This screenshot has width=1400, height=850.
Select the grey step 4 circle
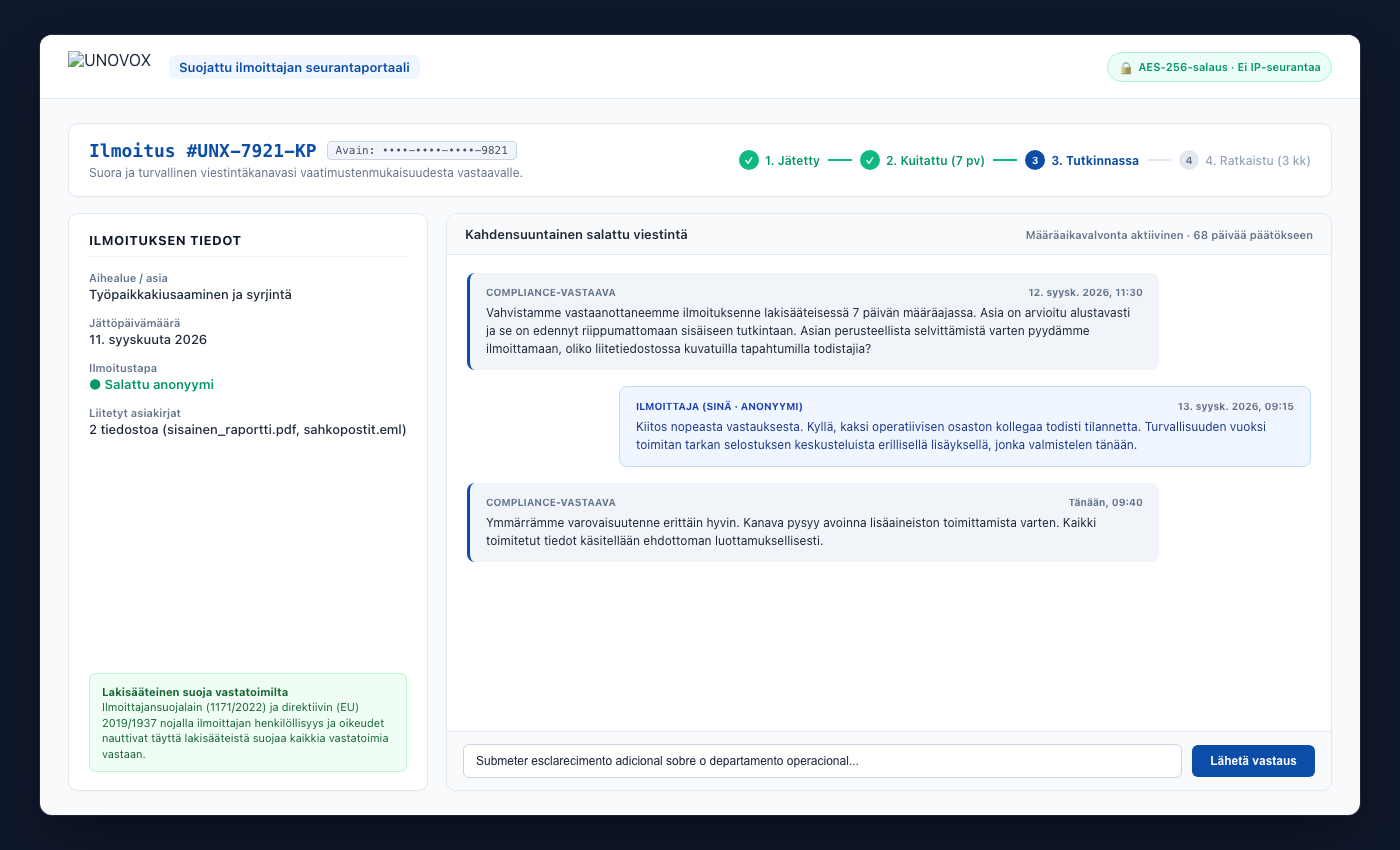pyautogui.click(x=1189, y=160)
